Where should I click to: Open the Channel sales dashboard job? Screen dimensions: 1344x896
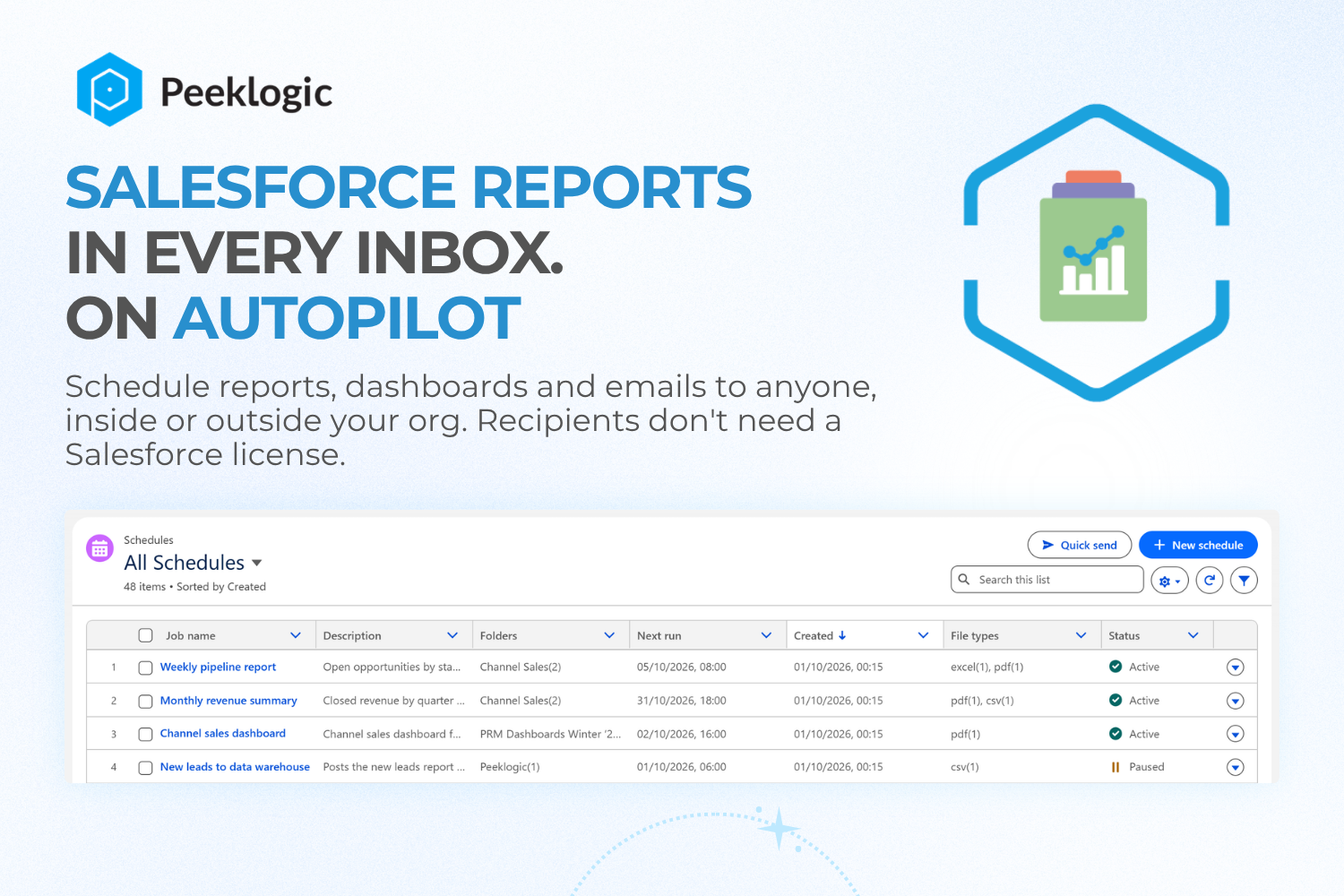coord(223,733)
